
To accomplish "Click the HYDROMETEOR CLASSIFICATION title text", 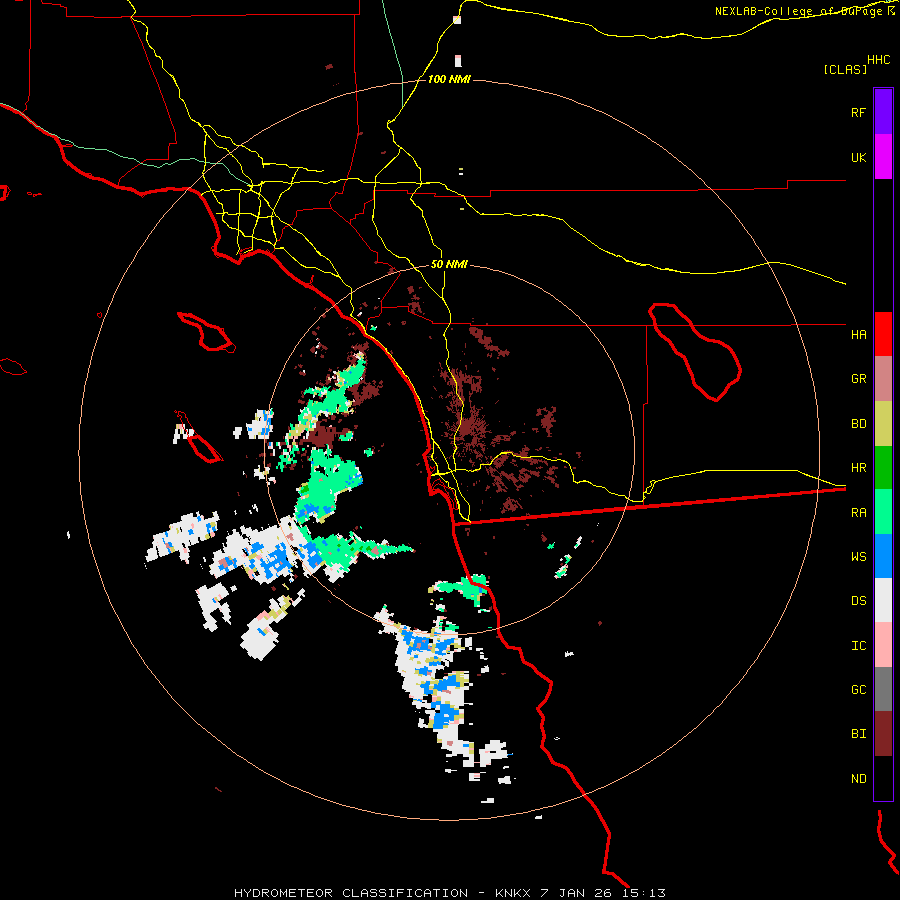I will tap(351, 893).
